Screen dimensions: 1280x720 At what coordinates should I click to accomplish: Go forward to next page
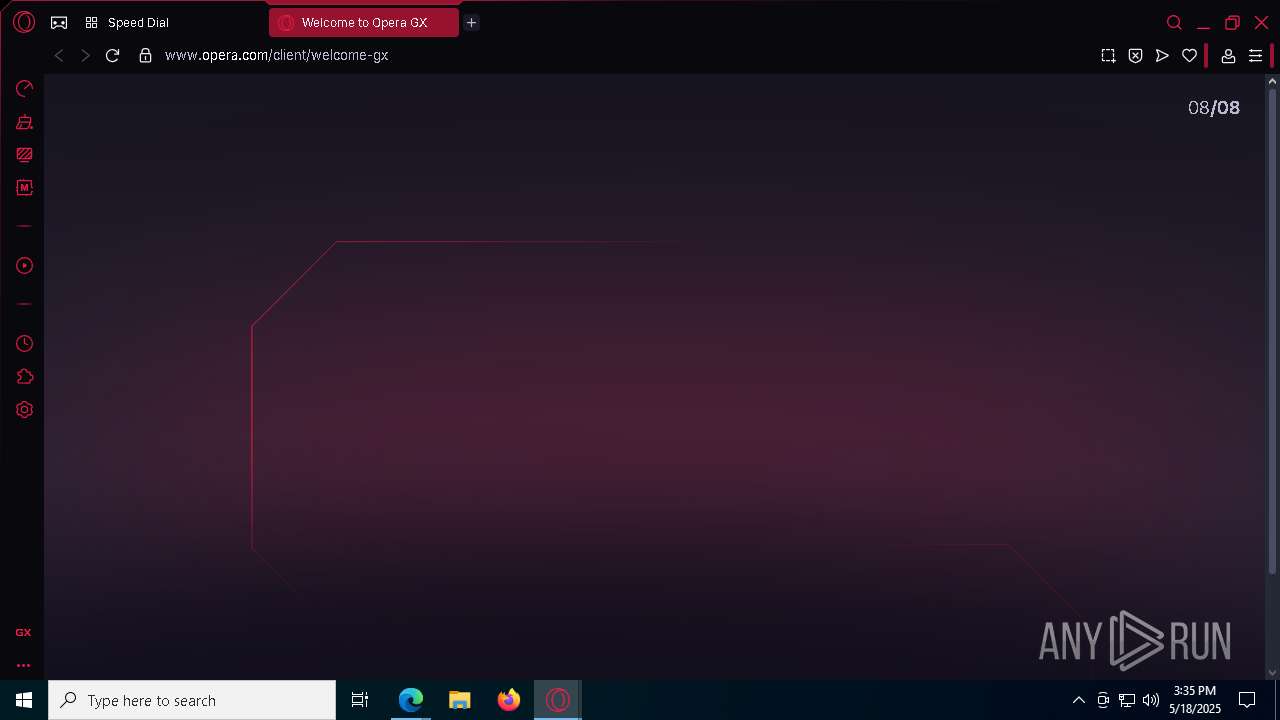85,56
